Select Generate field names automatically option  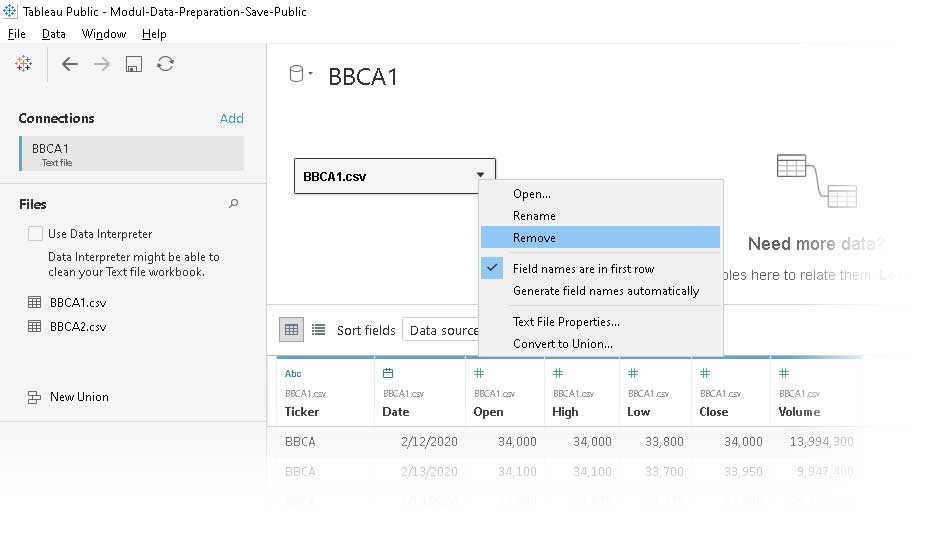pos(600,291)
